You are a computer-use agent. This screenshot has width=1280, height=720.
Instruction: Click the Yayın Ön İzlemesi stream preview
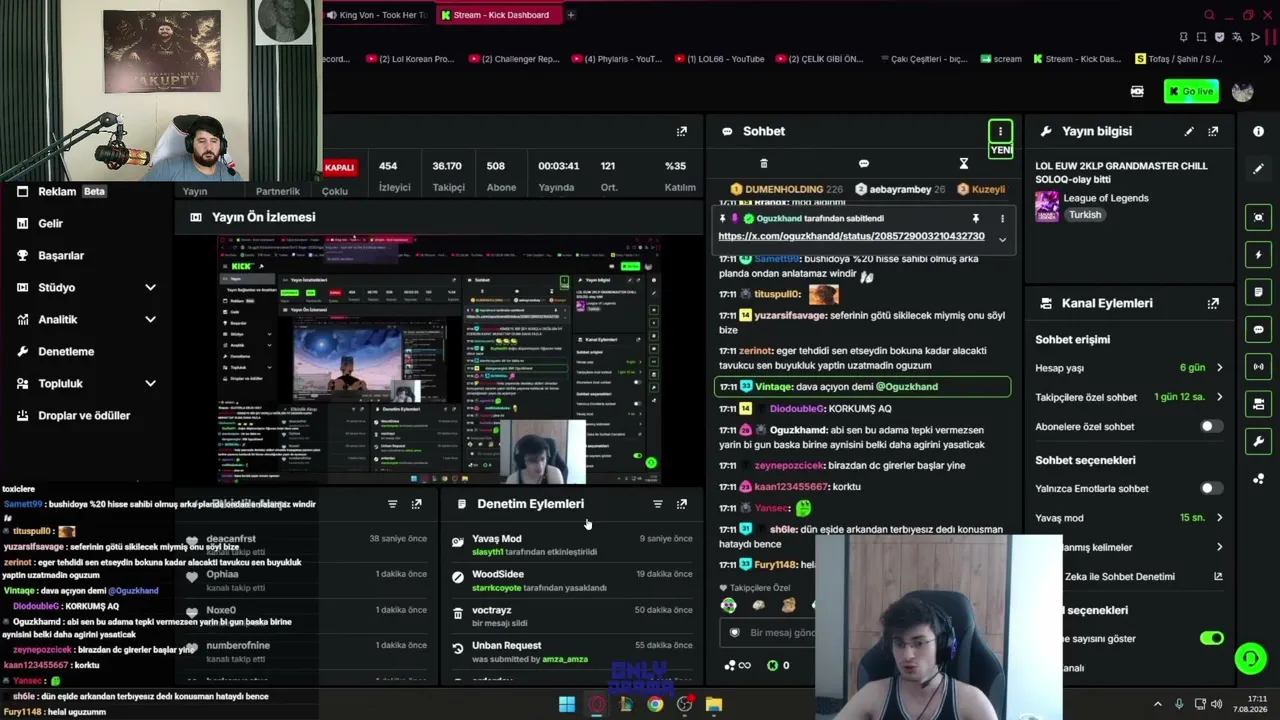(x=439, y=360)
